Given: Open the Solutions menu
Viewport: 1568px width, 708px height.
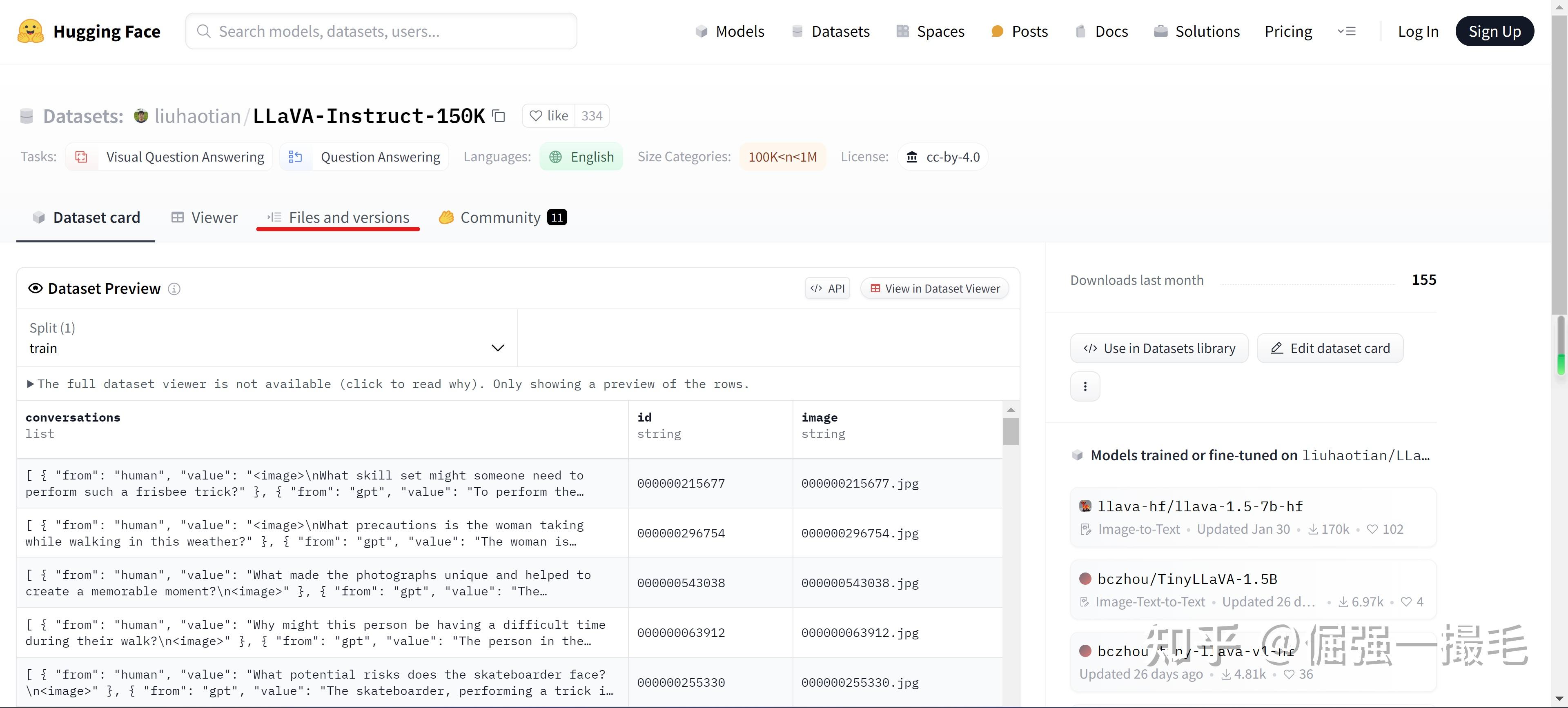Looking at the screenshot, I should click(1196, 31).
